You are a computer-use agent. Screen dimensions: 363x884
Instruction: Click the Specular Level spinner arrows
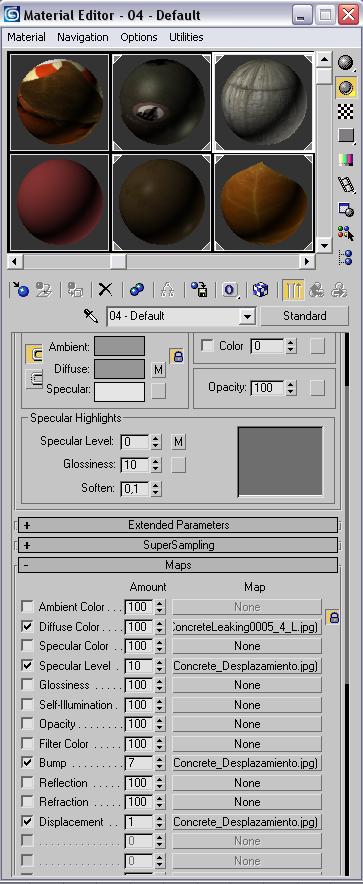(156, 441)
